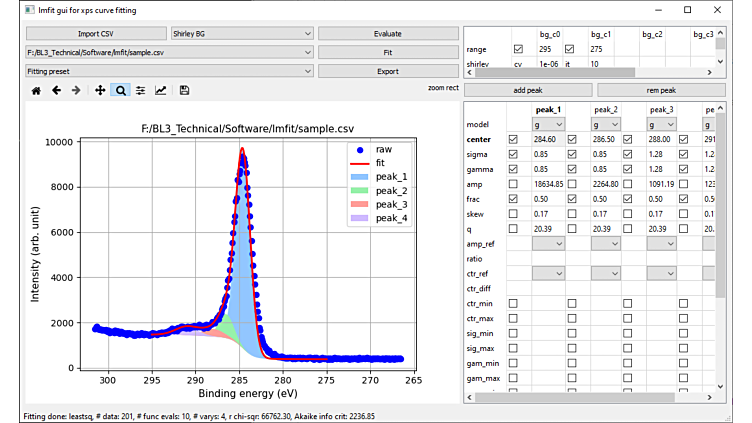Open the peak_1 model type dropdown
The image size is (752, 423).
[549, 124]
